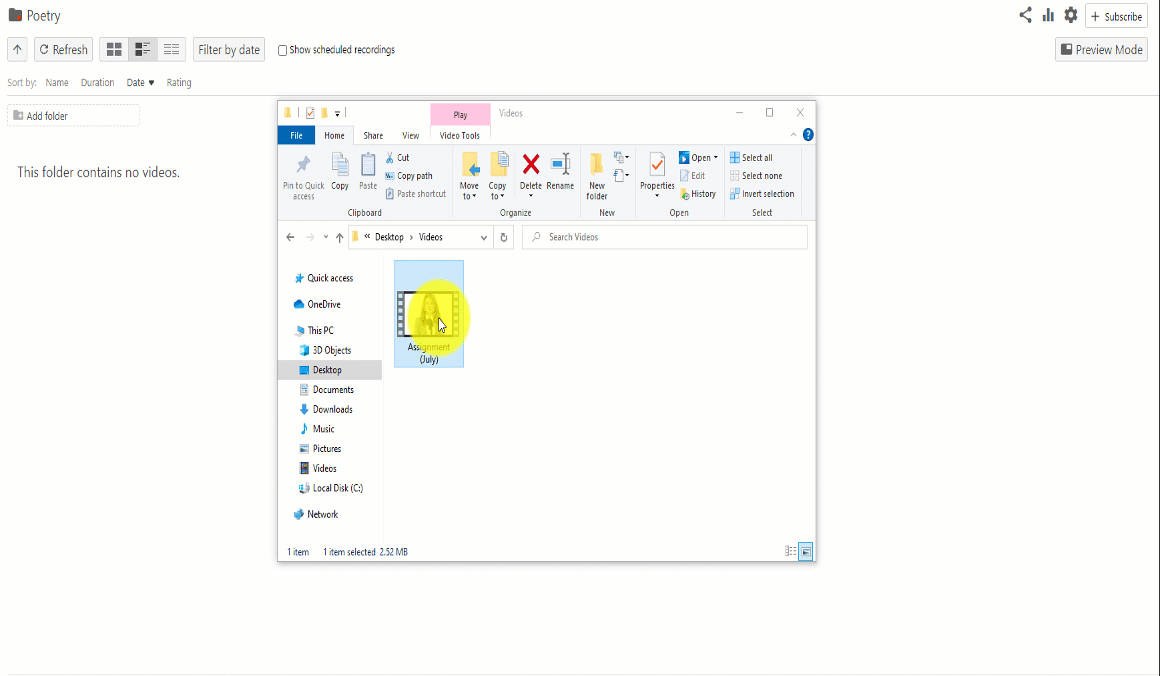This screenshot has width=1160, height=676.
Task: Click the Rename icon in ribbon
Action: click(560, 165)
